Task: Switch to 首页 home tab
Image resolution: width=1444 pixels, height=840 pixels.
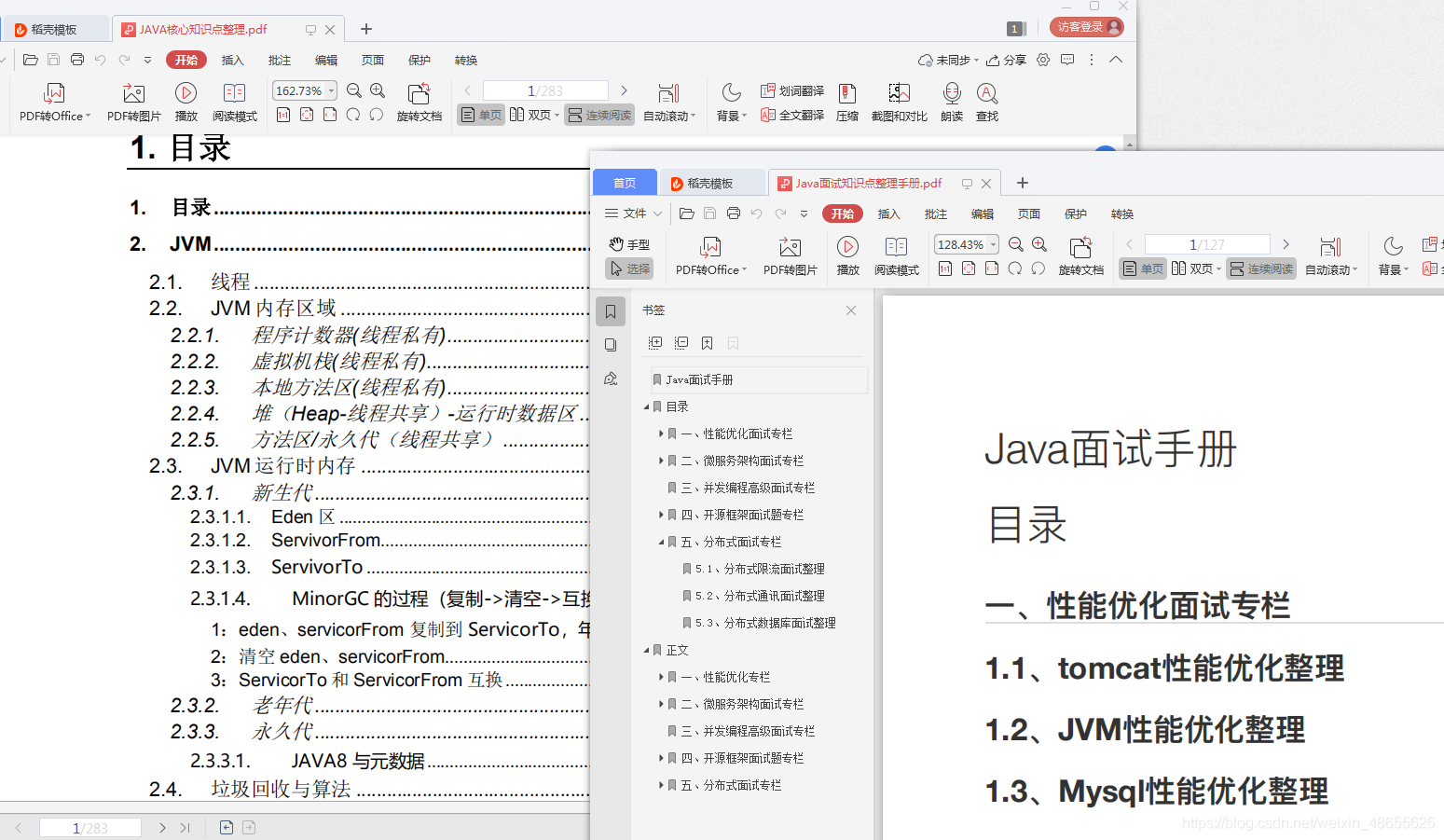Action: point(625,183)
